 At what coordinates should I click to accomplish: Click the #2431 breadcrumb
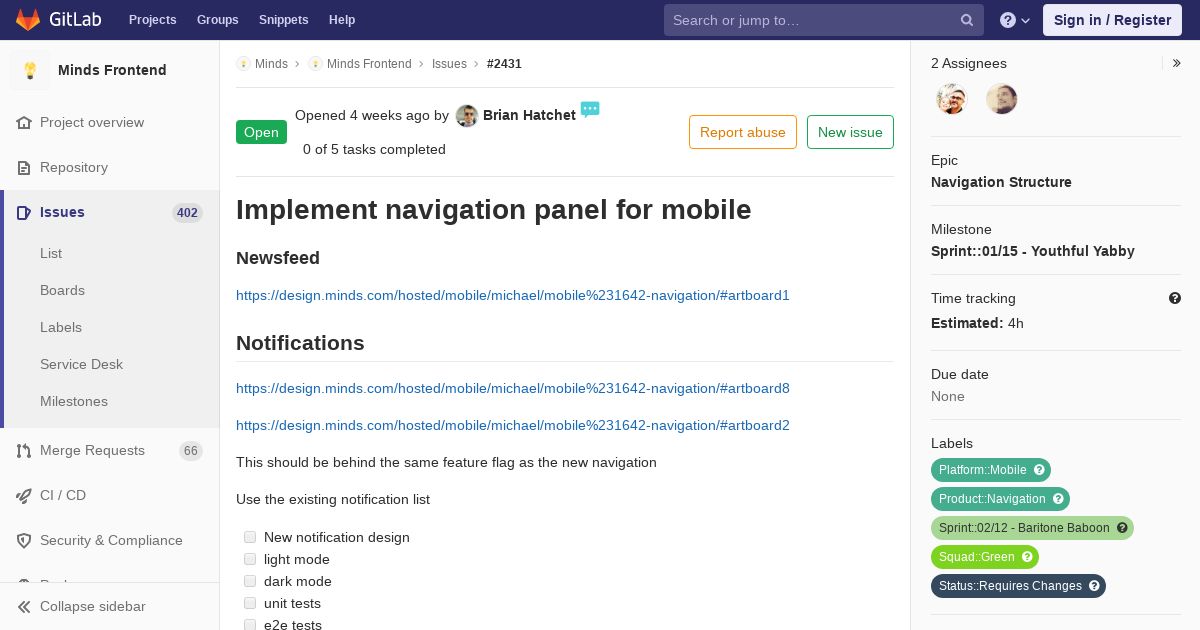pyautogui.click(x=504, y=63)
